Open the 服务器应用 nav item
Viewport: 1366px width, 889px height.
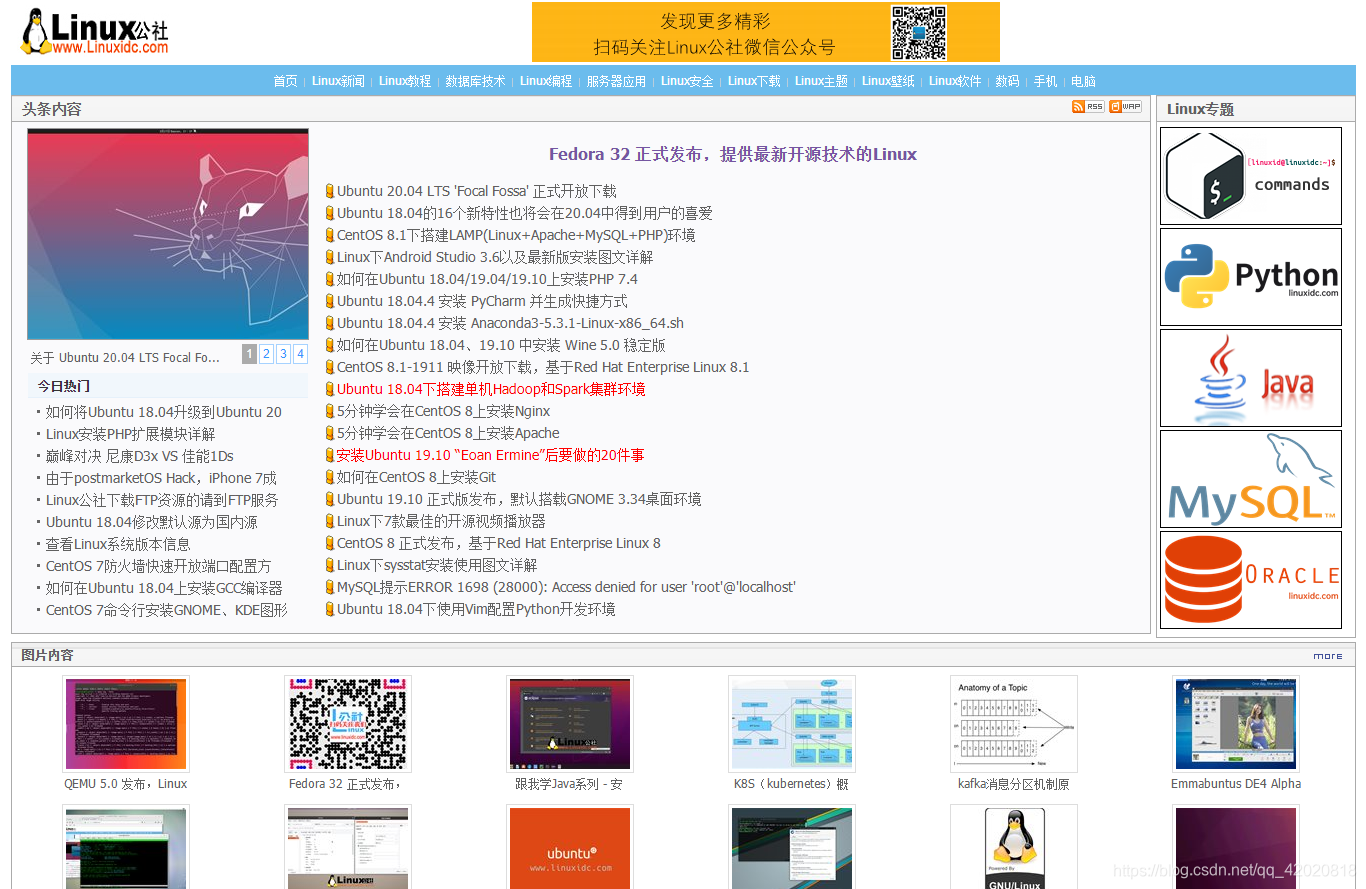pyautogui.click(x=616, y=81)
